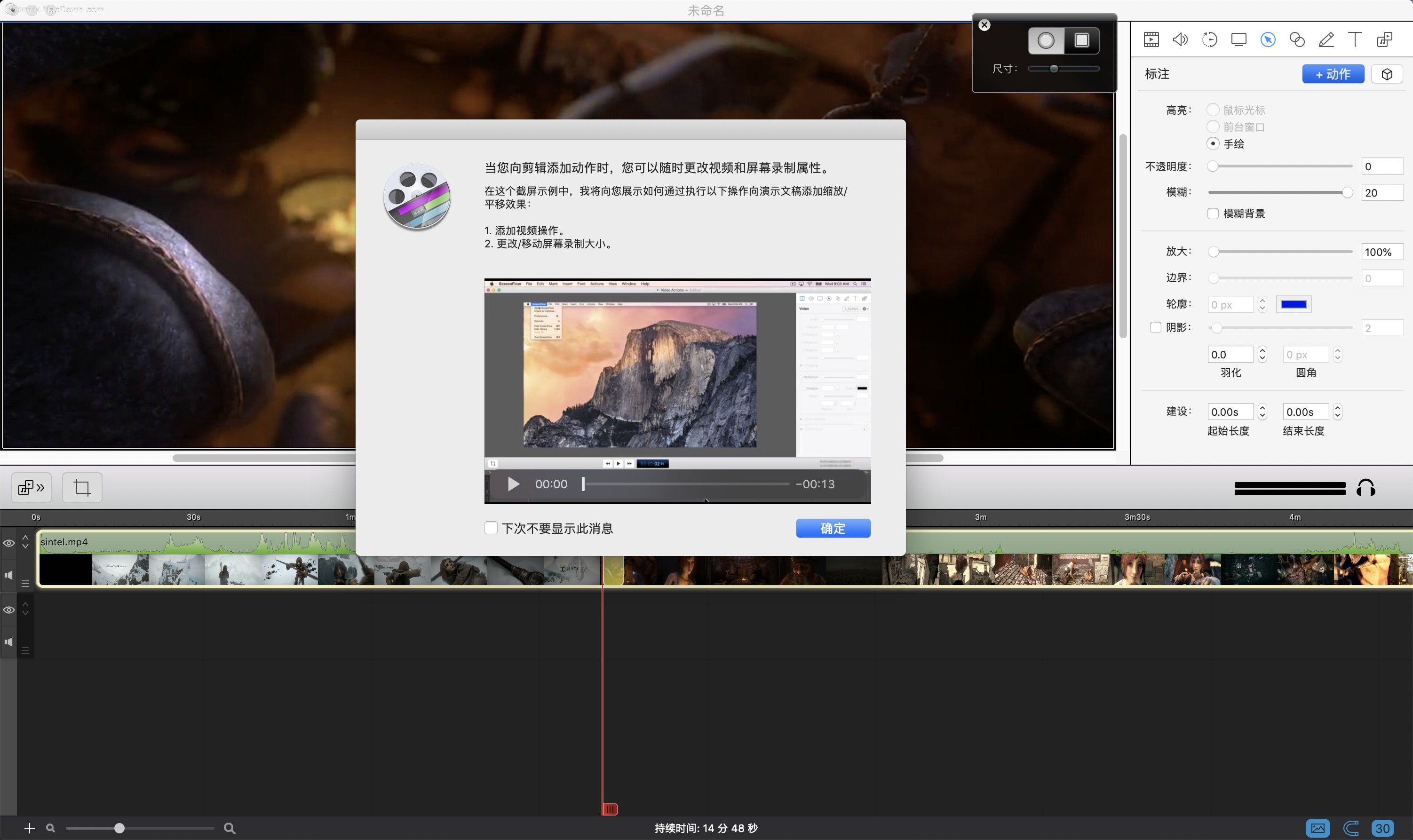Open the Annotations pencil tab
This screenshot has width=1413, height=840.
coord(1326,40)
